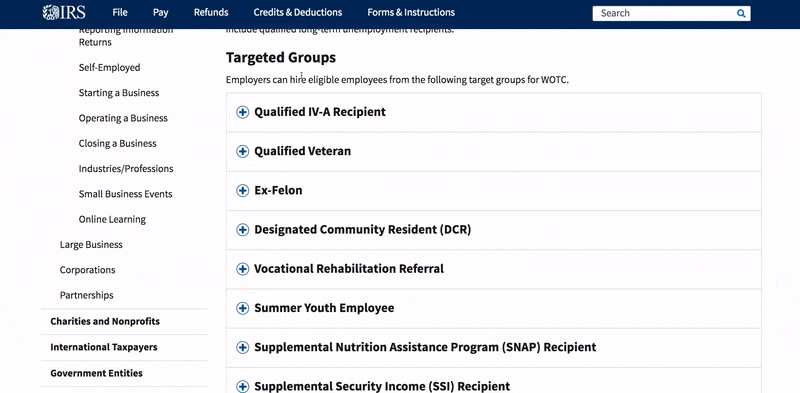Click plus icon next to Vocational Rehabilitation Referral
This screenshot has width=800, height=393.
point(242,269)
